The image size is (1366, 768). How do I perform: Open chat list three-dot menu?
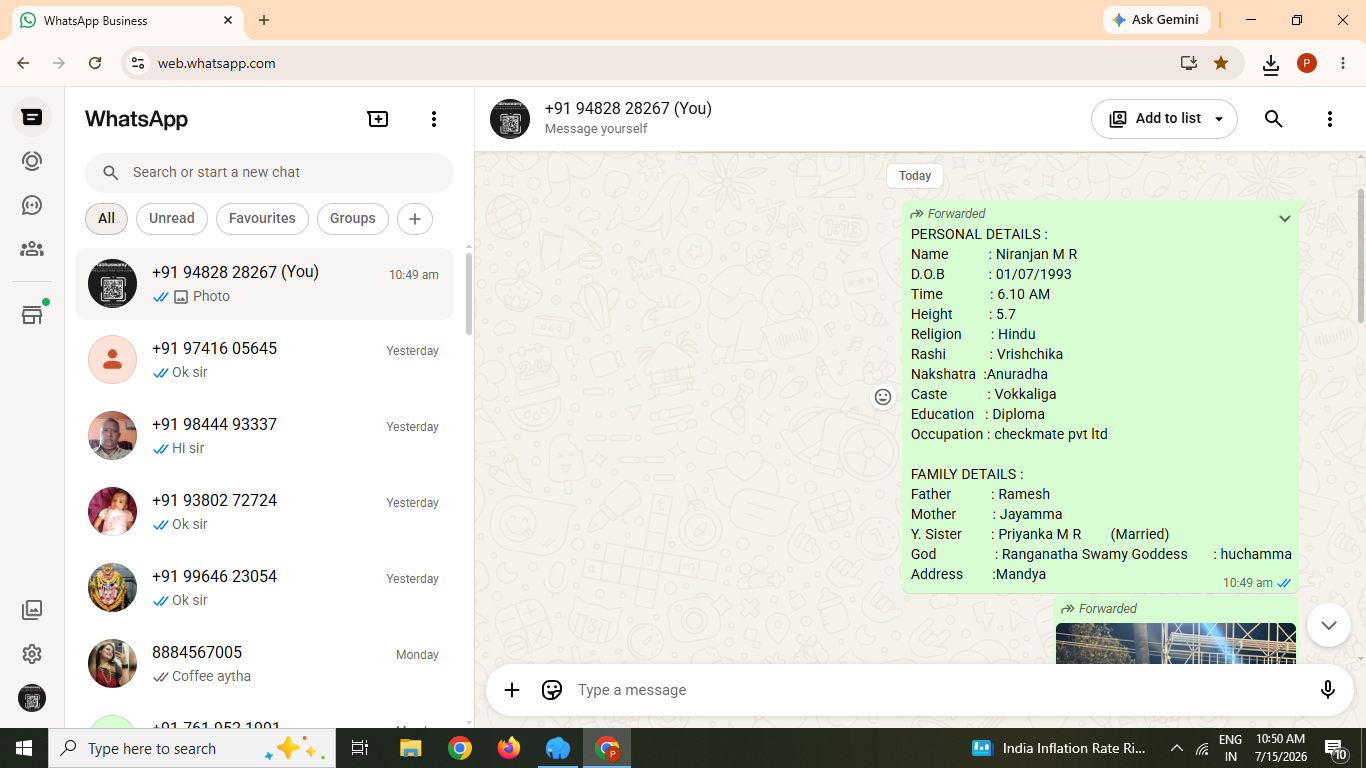(x=434, y=119)
